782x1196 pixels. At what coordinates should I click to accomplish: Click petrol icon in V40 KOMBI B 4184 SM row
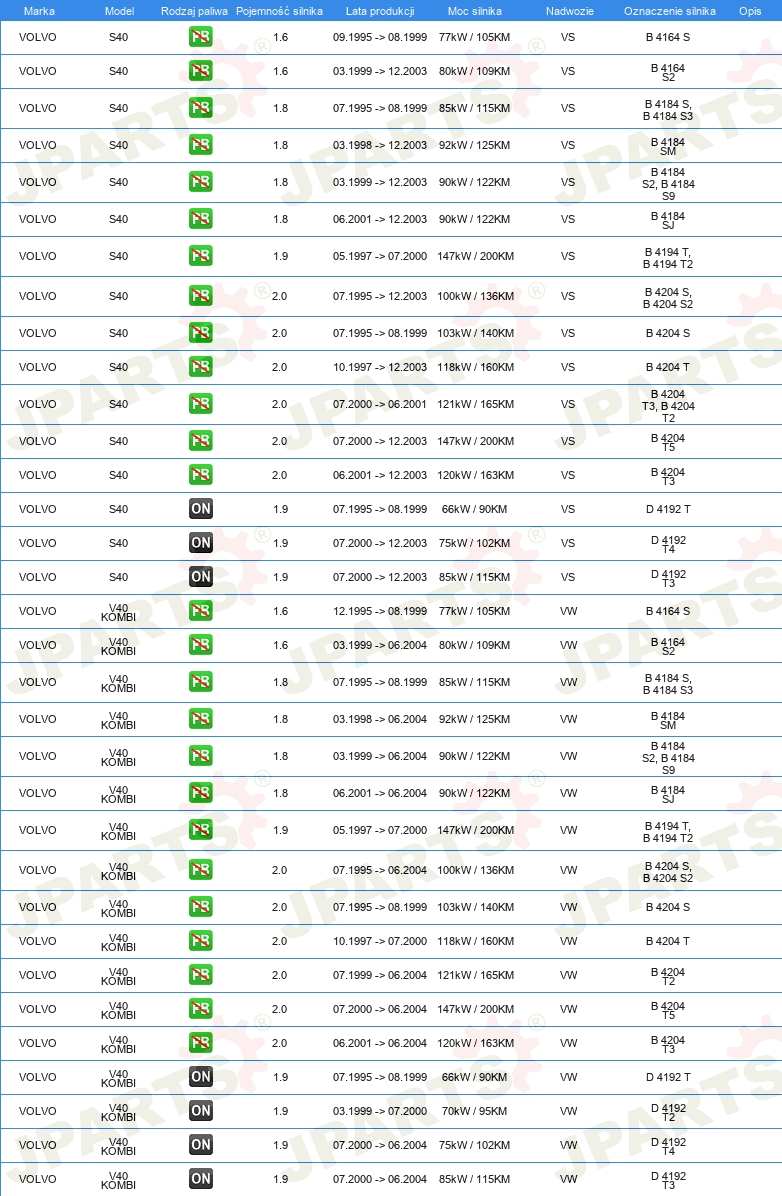point(201,719)
